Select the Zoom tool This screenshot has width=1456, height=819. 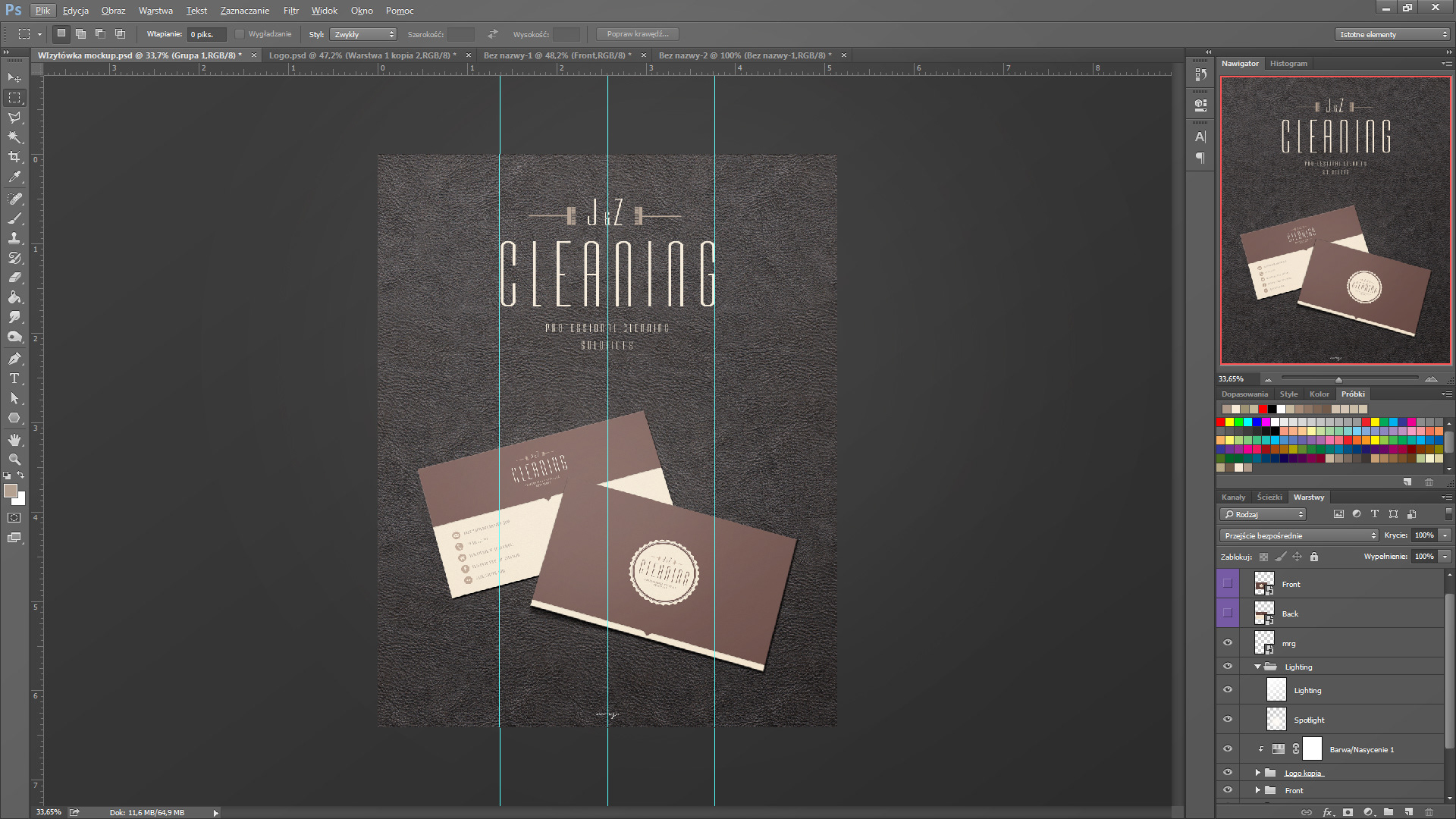click(14, 460)
